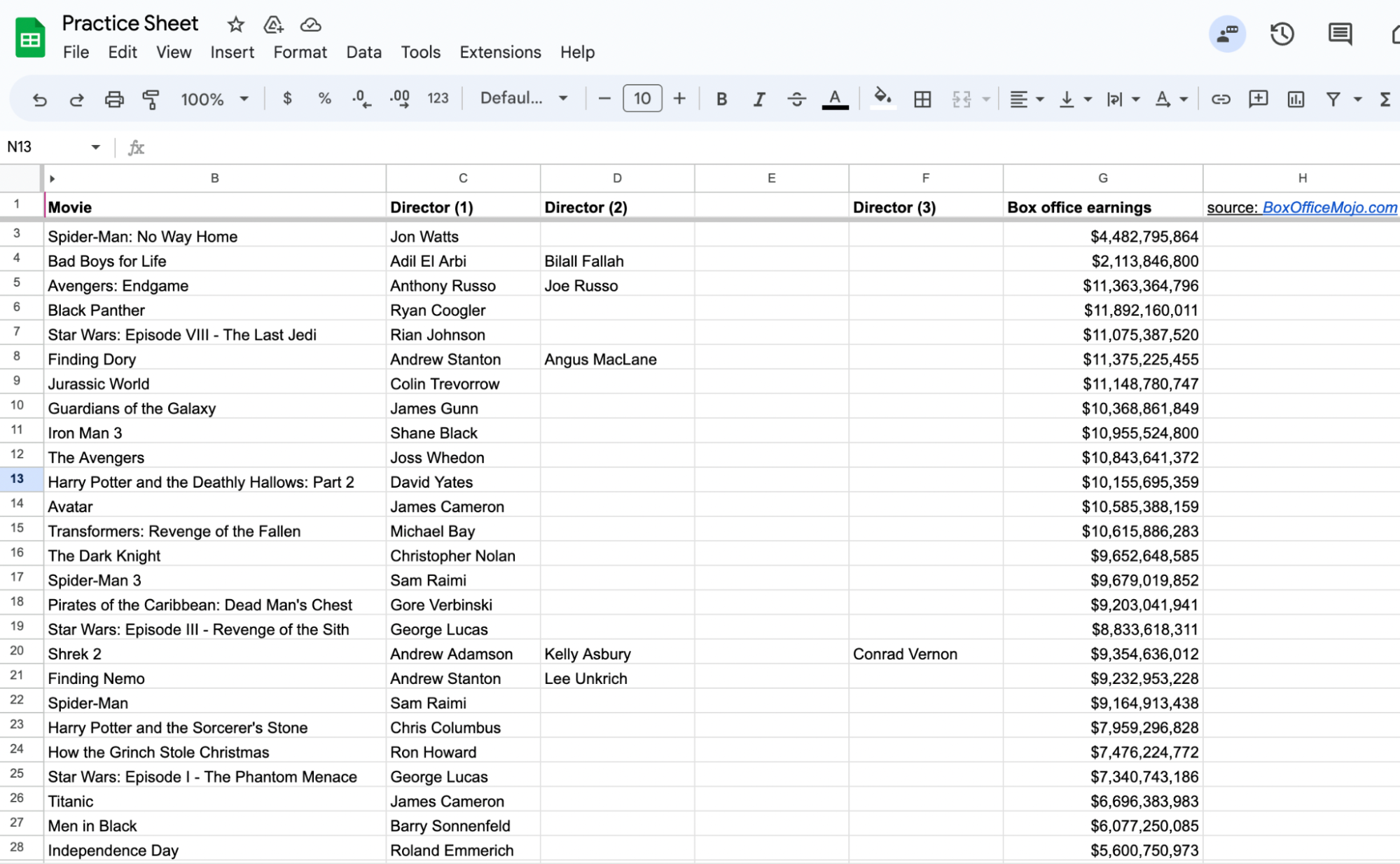This screenshot has width=1400, height=864.
Task: Open the font family dropdown
Action: tap(523, 99)
